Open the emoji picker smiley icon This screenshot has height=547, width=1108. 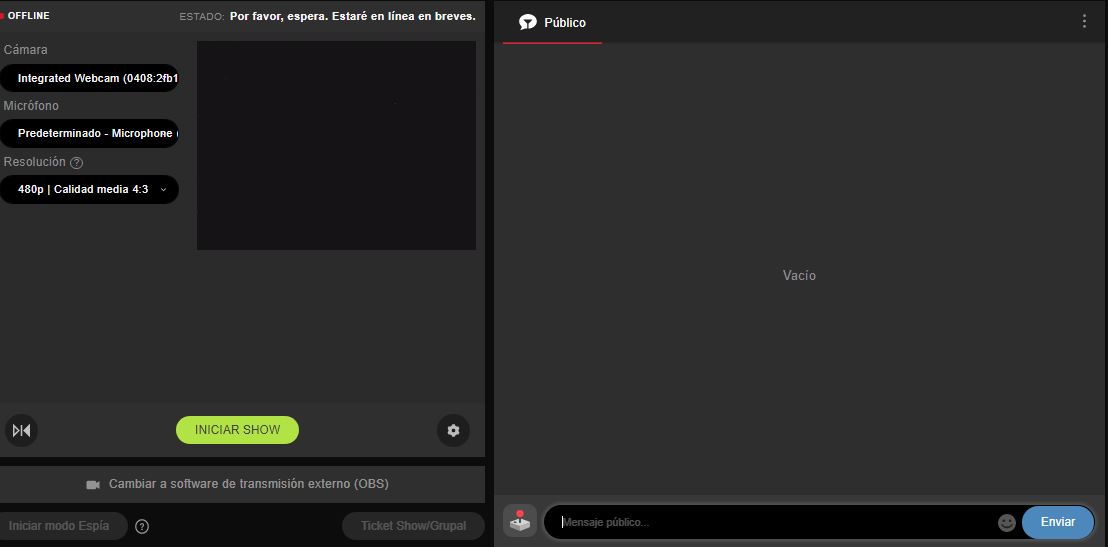click(x=1006, y=522)
